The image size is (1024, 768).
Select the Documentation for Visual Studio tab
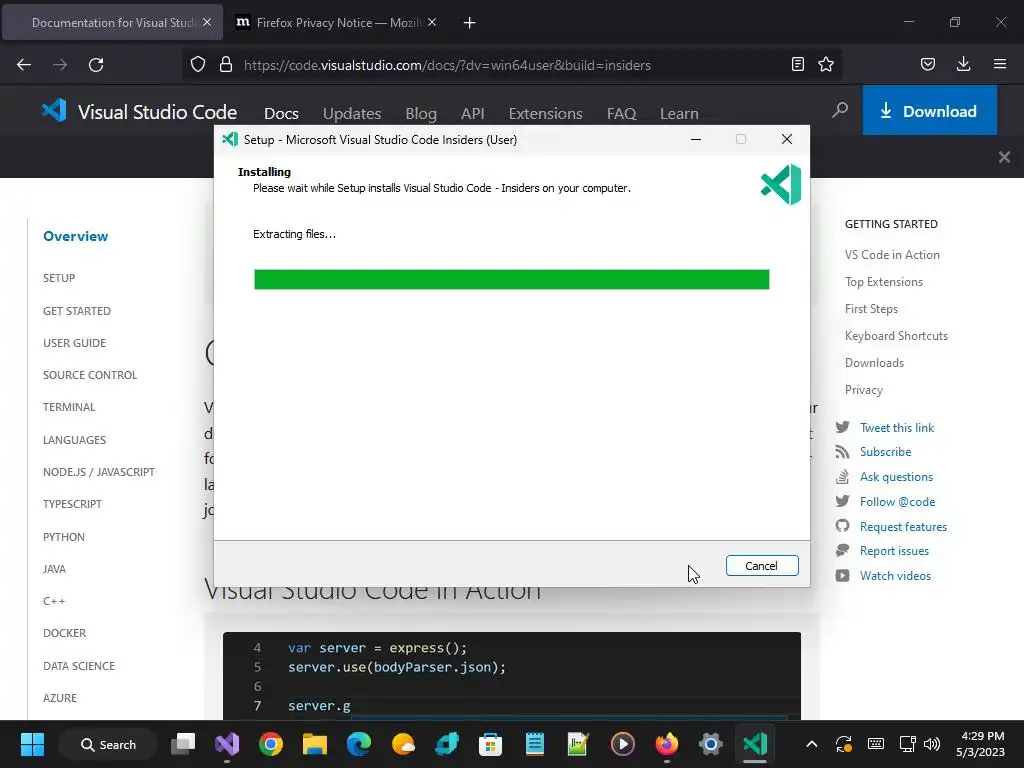click(112, 23)
